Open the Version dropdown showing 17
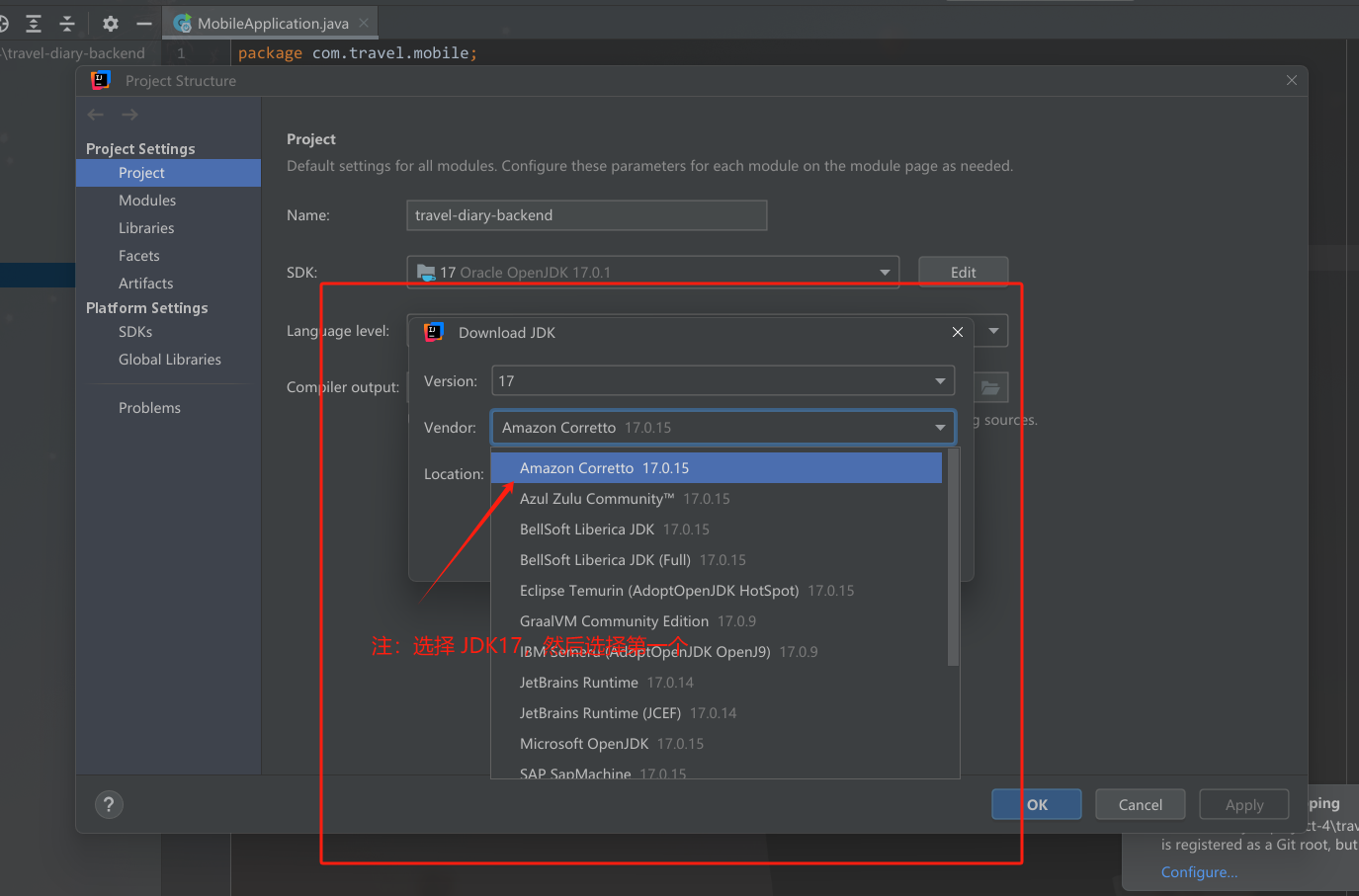This screenshot has width=1359, height=896. pyautogui.click(x=723, y=381)
